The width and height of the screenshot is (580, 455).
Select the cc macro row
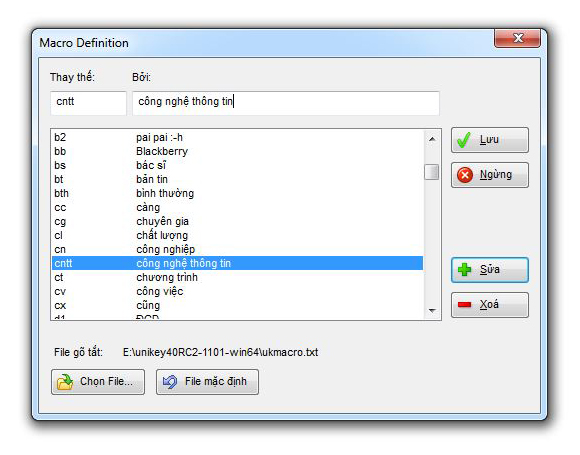pyautogui.click(x=237, y=208)
